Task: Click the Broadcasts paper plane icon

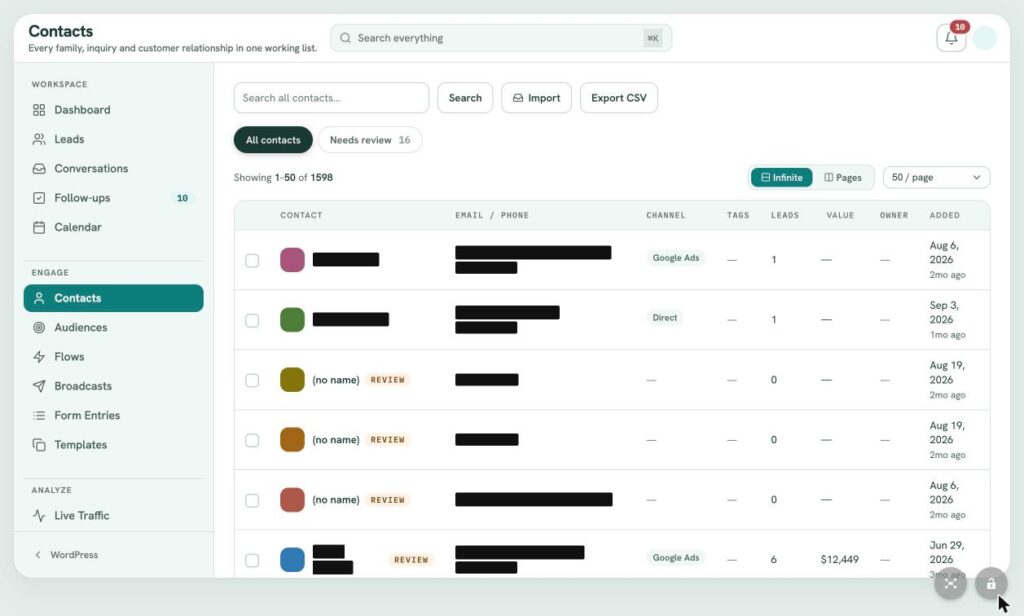Action: pos(39,386)
